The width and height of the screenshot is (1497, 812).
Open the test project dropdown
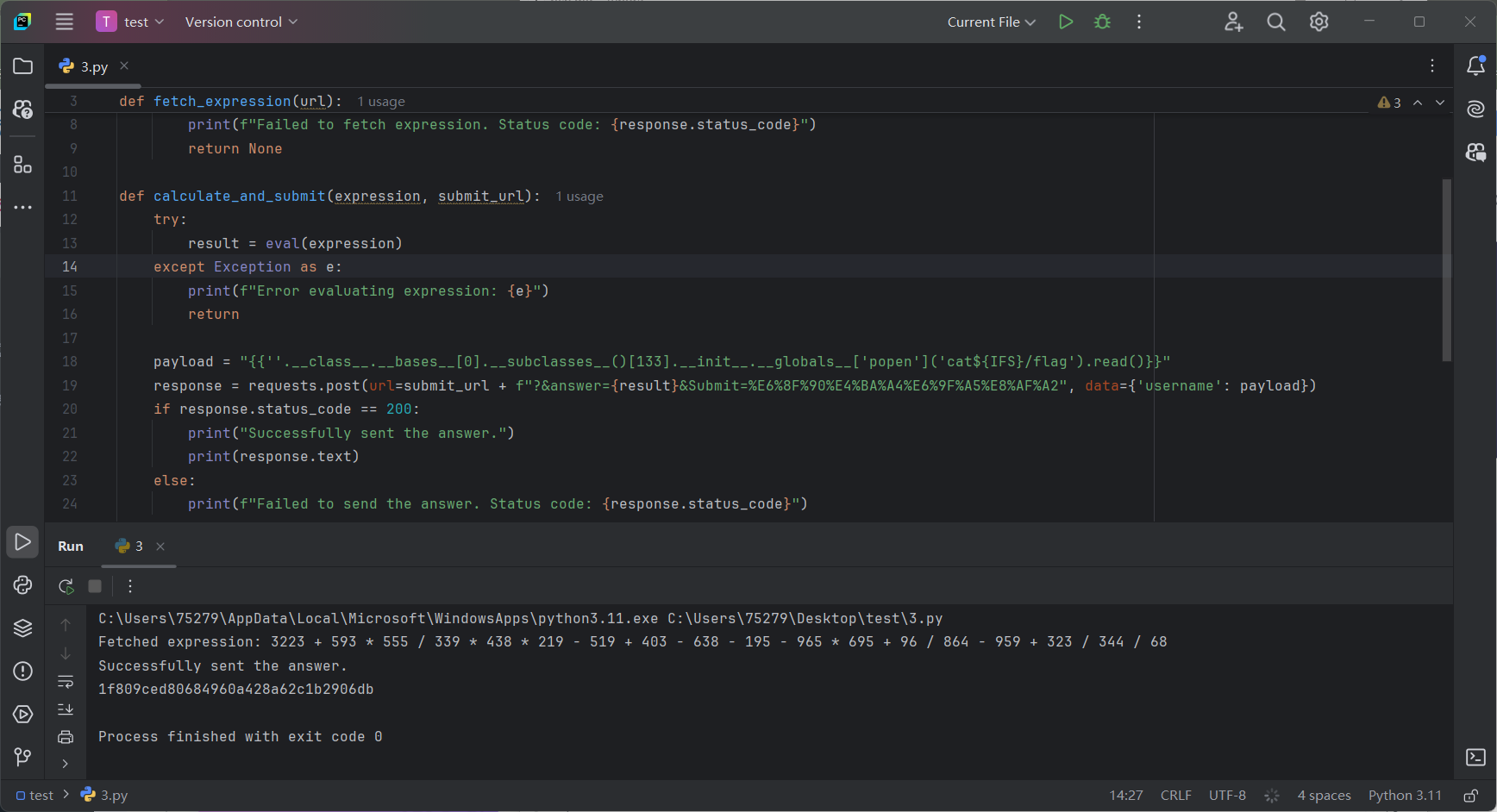click(130, 22)
